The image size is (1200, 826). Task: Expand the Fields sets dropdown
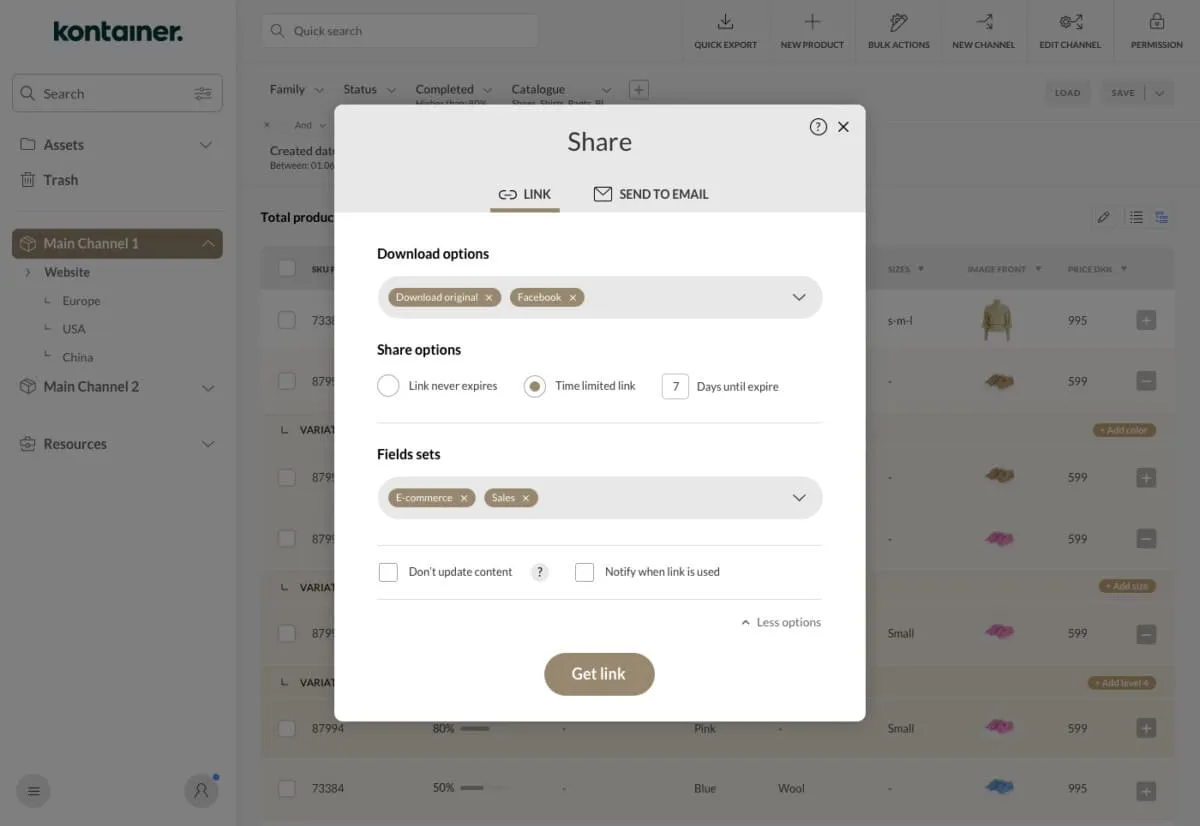point(799,498)
